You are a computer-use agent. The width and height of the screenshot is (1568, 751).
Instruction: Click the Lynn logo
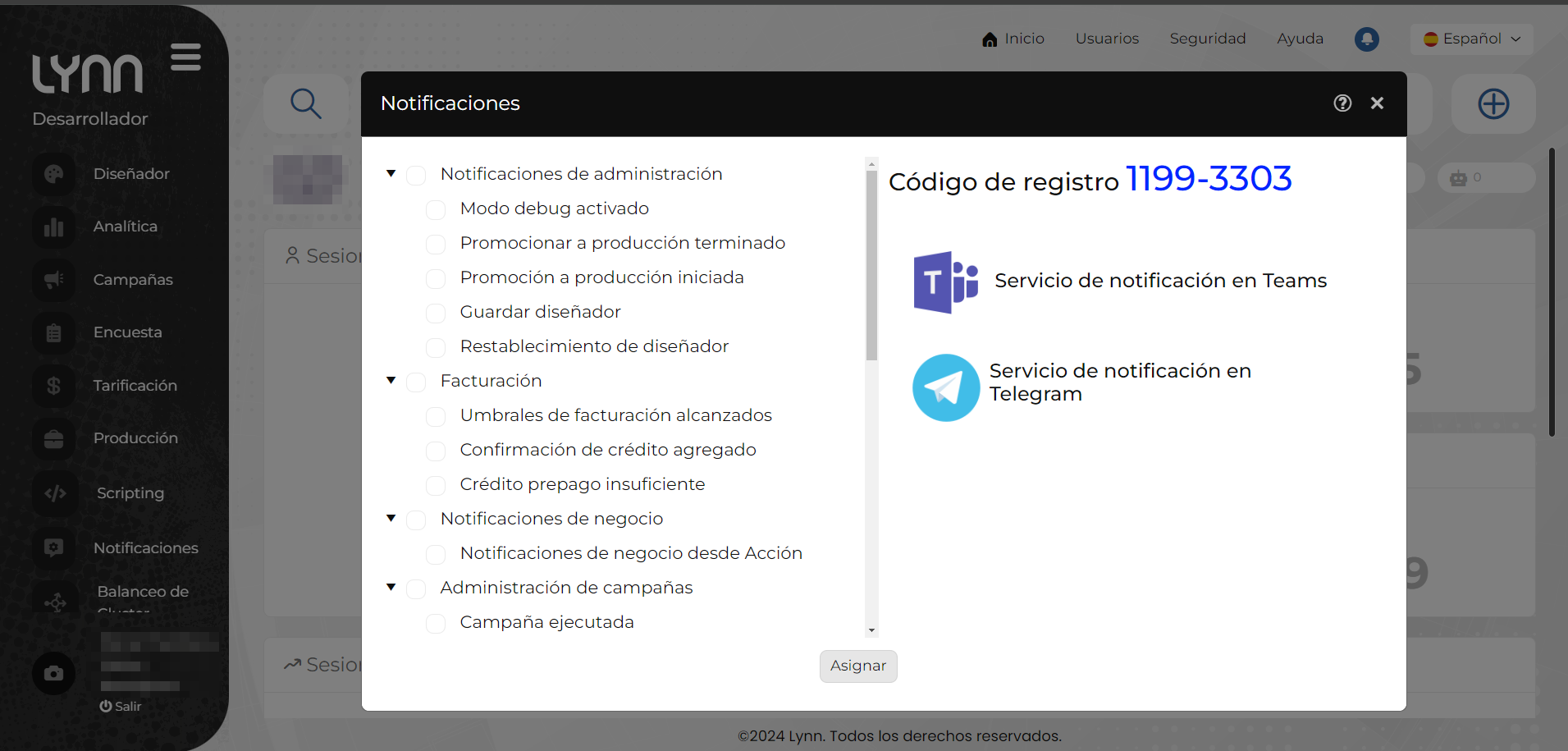tap(87, 74)
